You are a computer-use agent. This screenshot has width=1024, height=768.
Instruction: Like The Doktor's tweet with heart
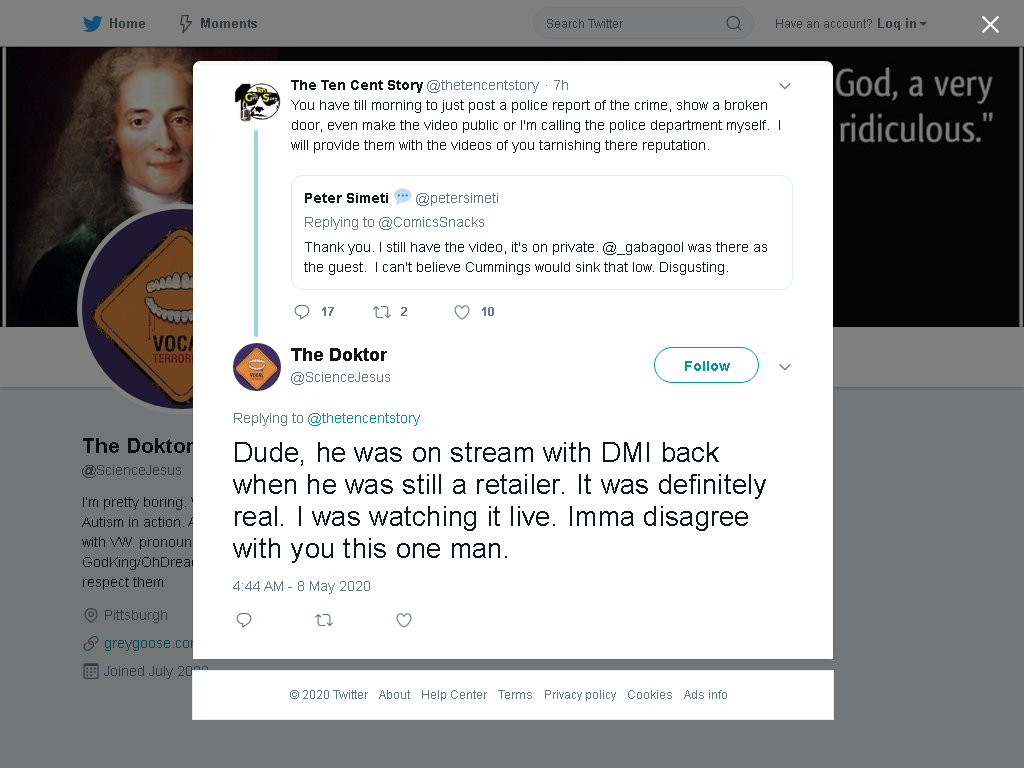pos(404,620)
